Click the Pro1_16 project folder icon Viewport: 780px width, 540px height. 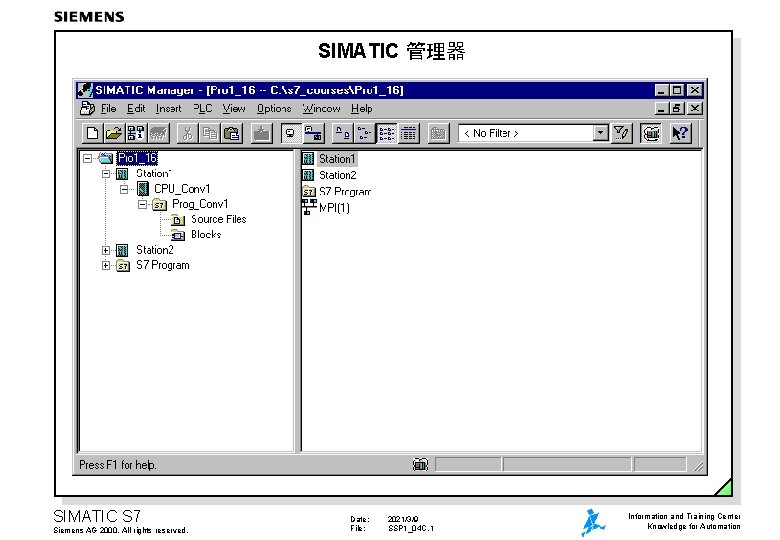tap(105, 158)
